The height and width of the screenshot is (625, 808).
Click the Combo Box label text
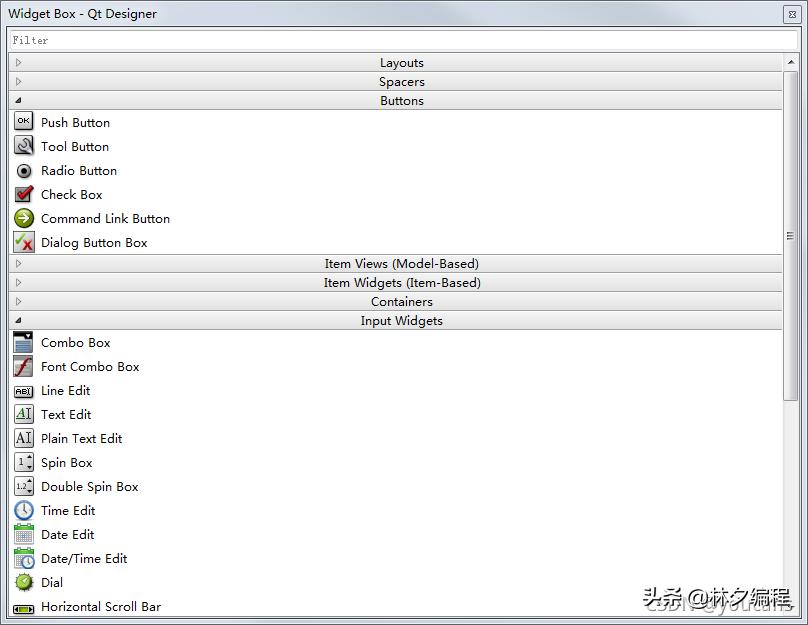coord(76,343)
